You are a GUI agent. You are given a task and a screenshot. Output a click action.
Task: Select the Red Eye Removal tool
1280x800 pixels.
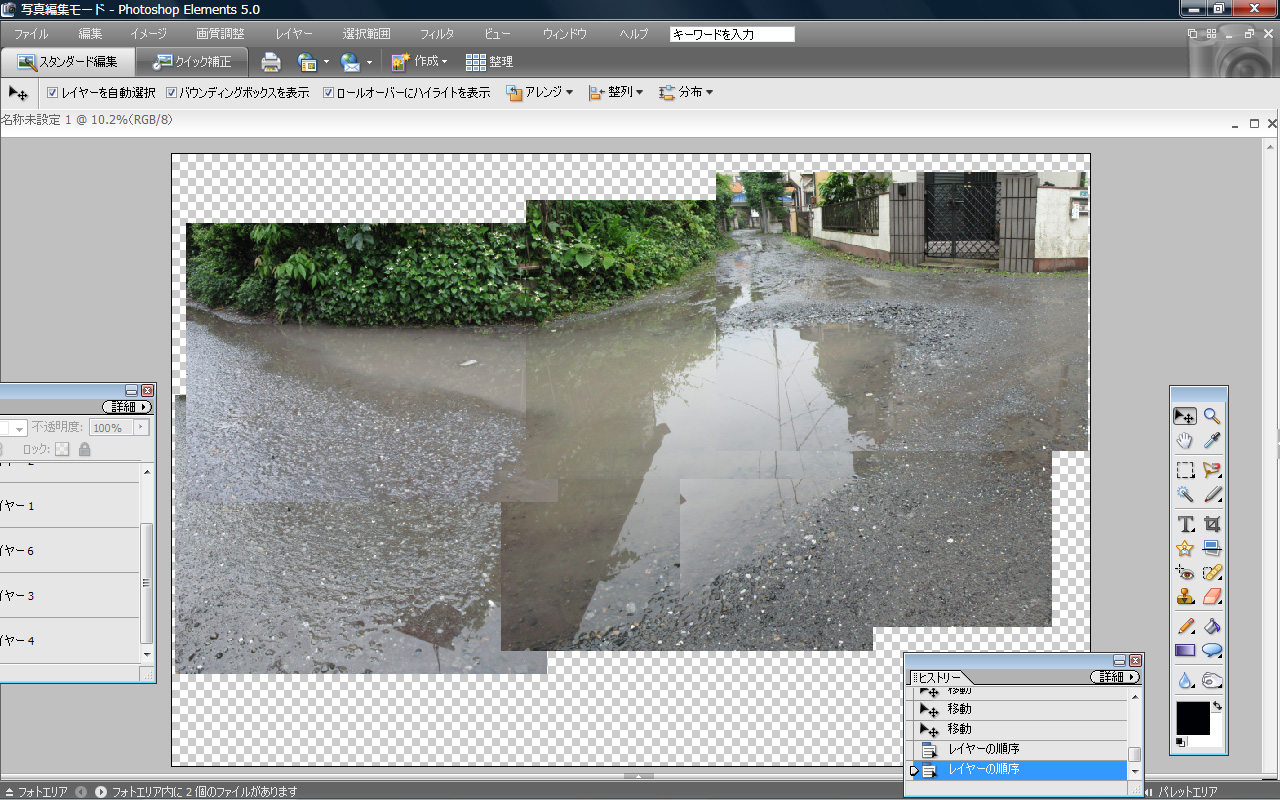click(1185, 573)
